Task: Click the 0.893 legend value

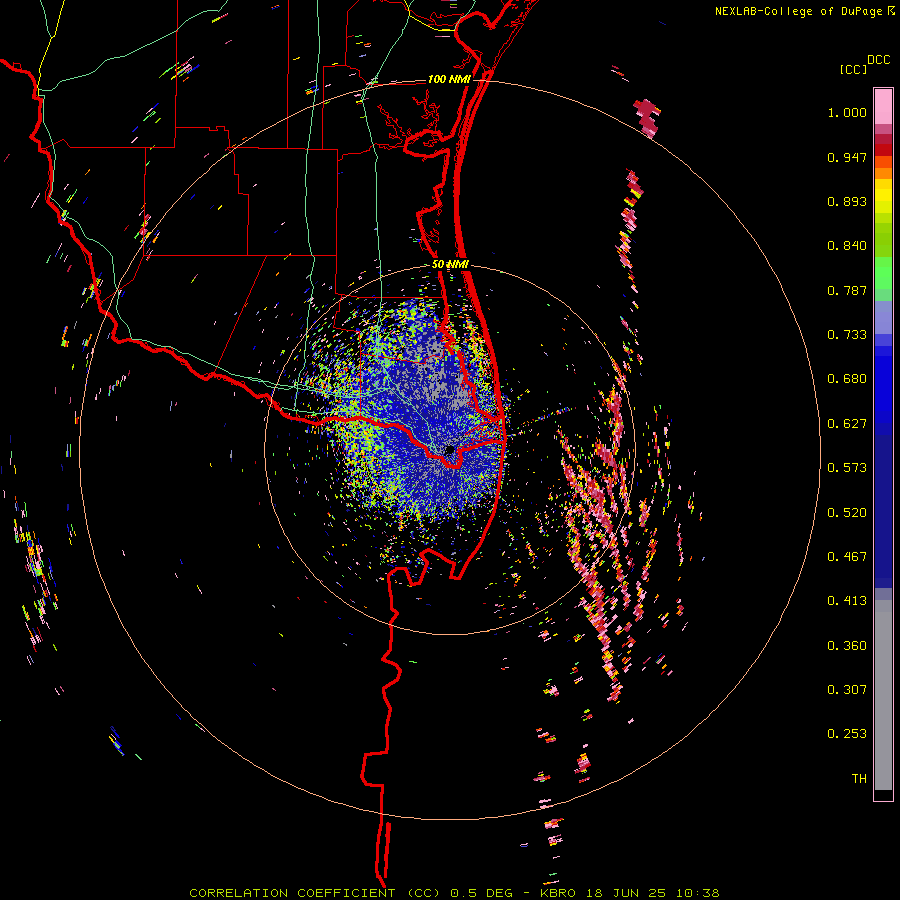Action: (x=847, y=201)
